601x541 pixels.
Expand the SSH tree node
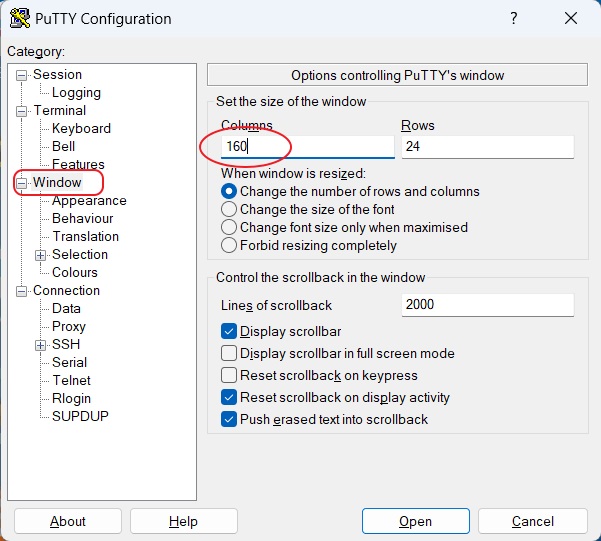coord(40,345)
